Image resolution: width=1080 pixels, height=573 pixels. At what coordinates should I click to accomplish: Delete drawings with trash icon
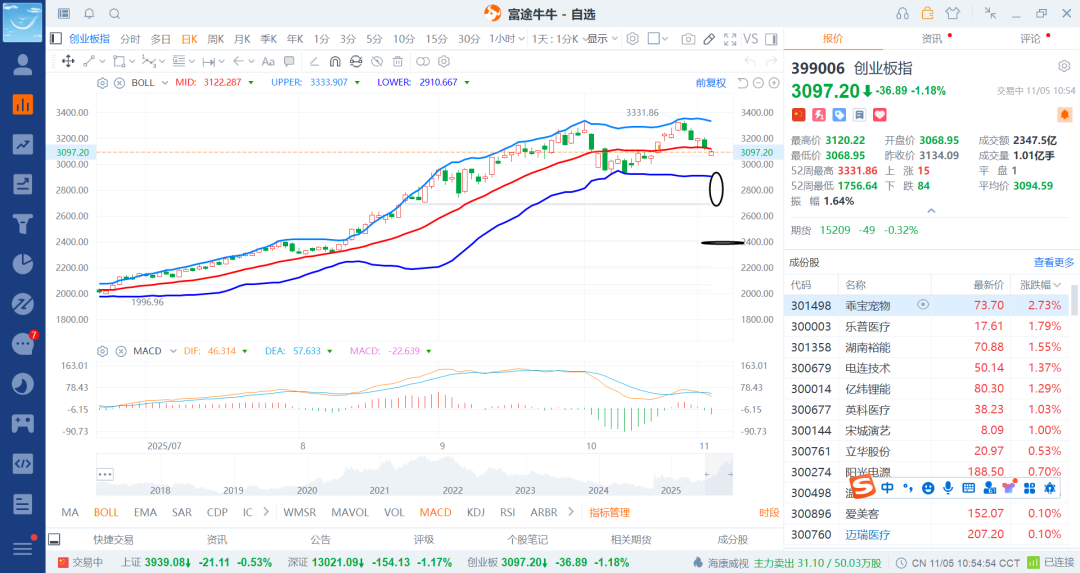pos(398,61)
